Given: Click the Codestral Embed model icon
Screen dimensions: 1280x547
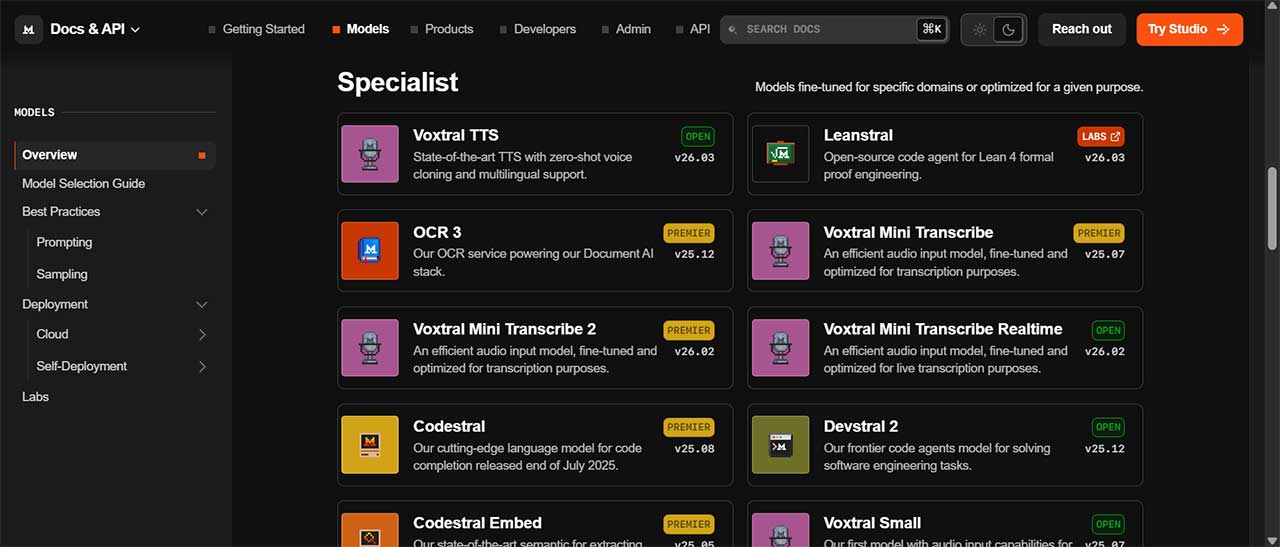Looking at the screenshot, I should pos(370,530).
